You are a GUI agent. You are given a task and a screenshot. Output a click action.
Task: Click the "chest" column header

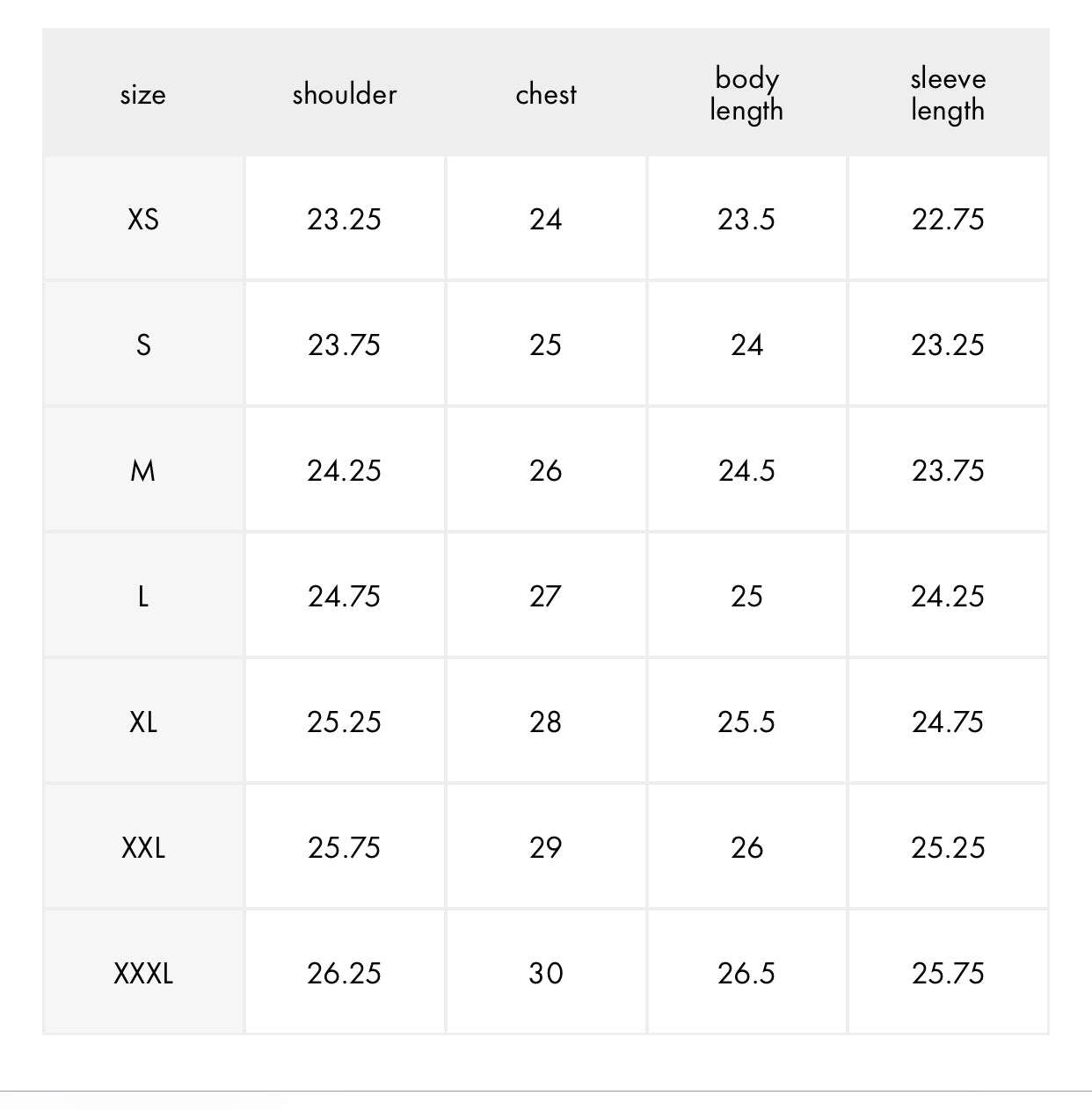point(546,94)
